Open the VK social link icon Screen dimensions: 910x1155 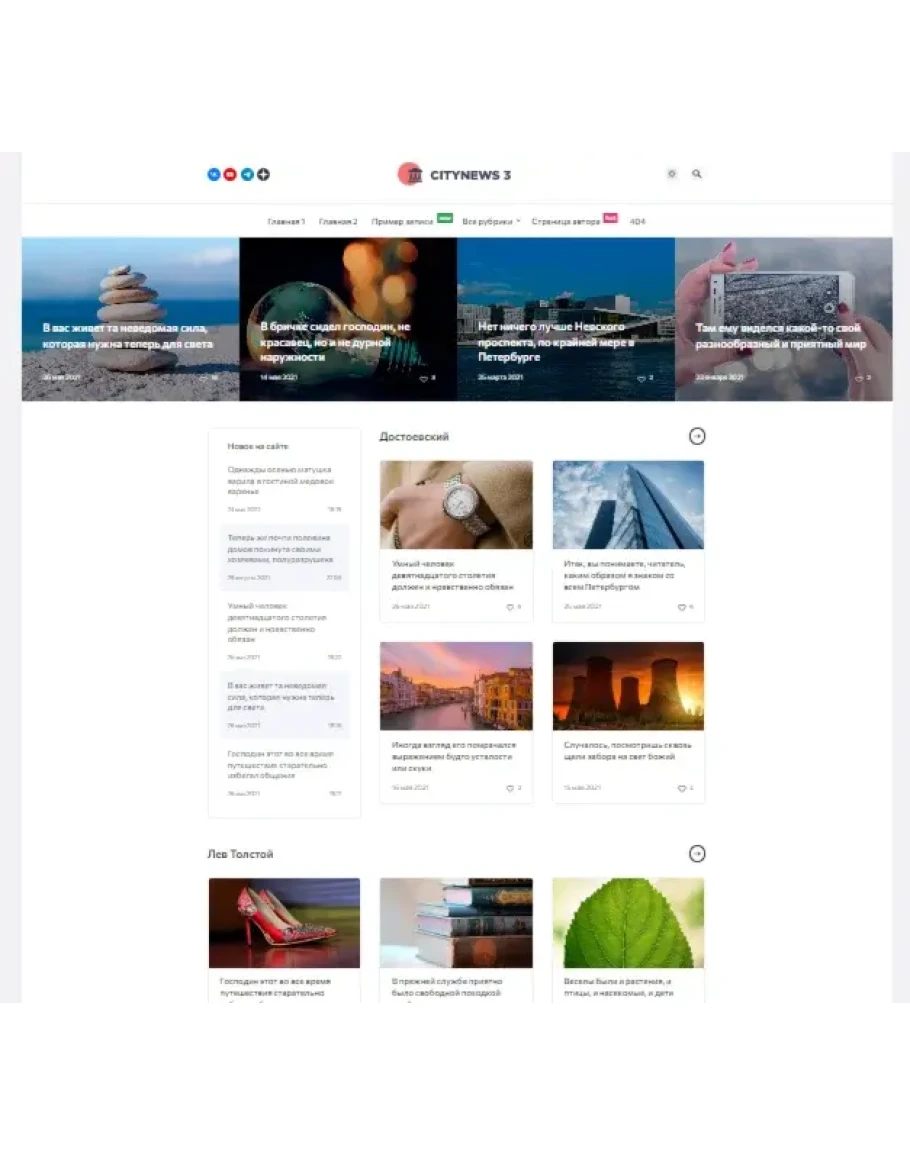coord(213,174)
